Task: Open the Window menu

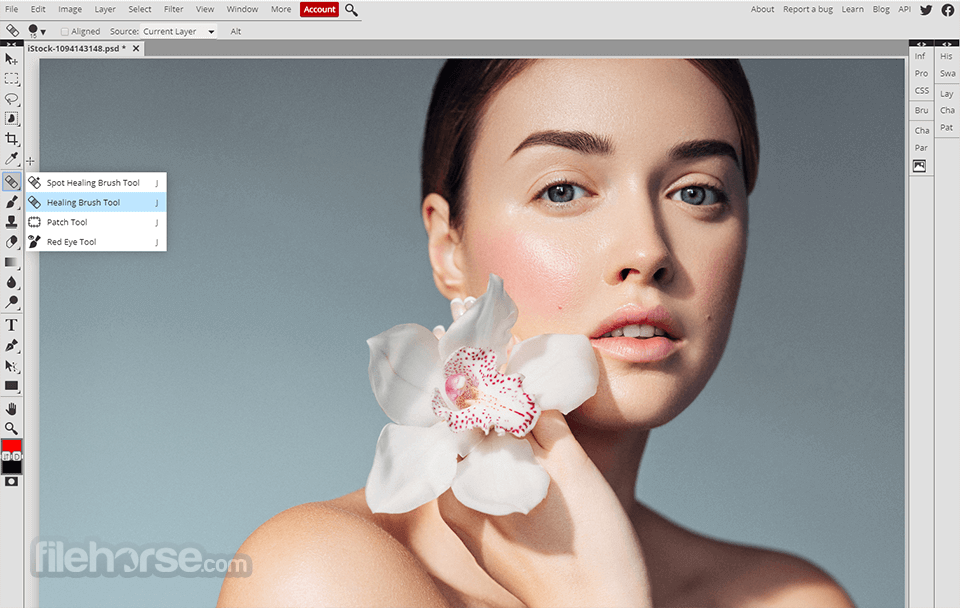Action: point(242,9)
